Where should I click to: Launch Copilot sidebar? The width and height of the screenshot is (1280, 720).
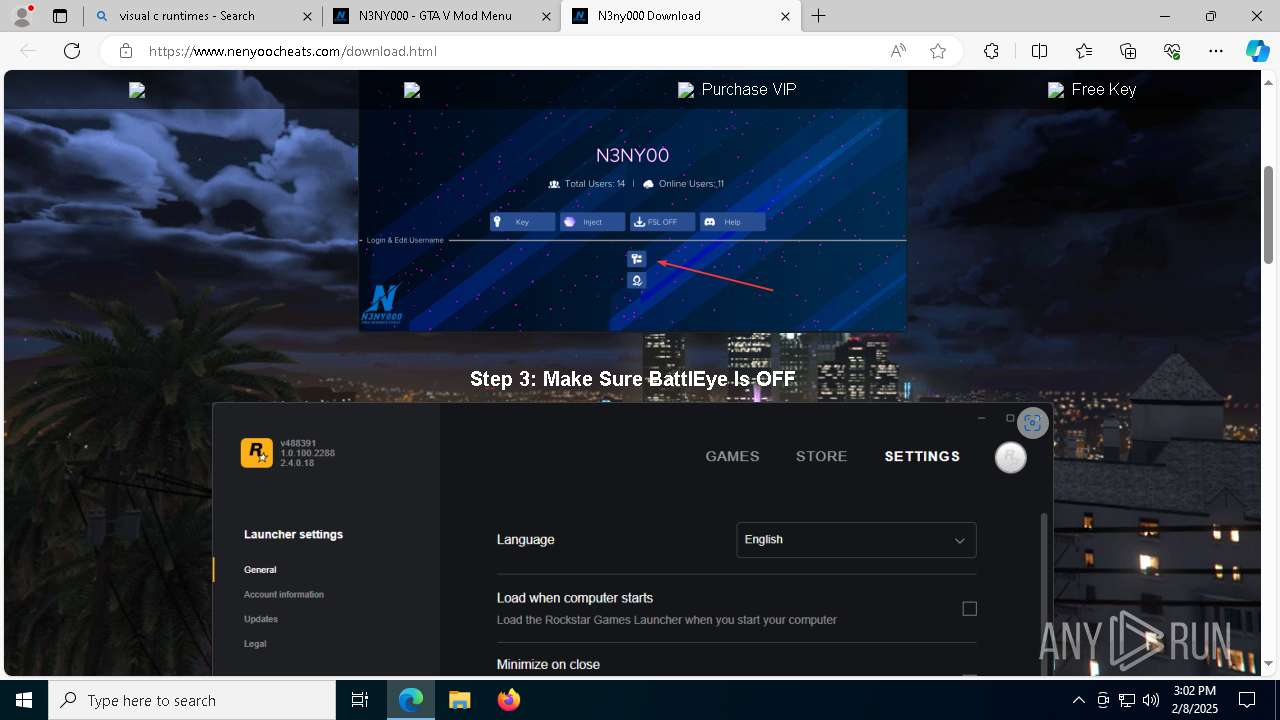tap(1257, 51)
